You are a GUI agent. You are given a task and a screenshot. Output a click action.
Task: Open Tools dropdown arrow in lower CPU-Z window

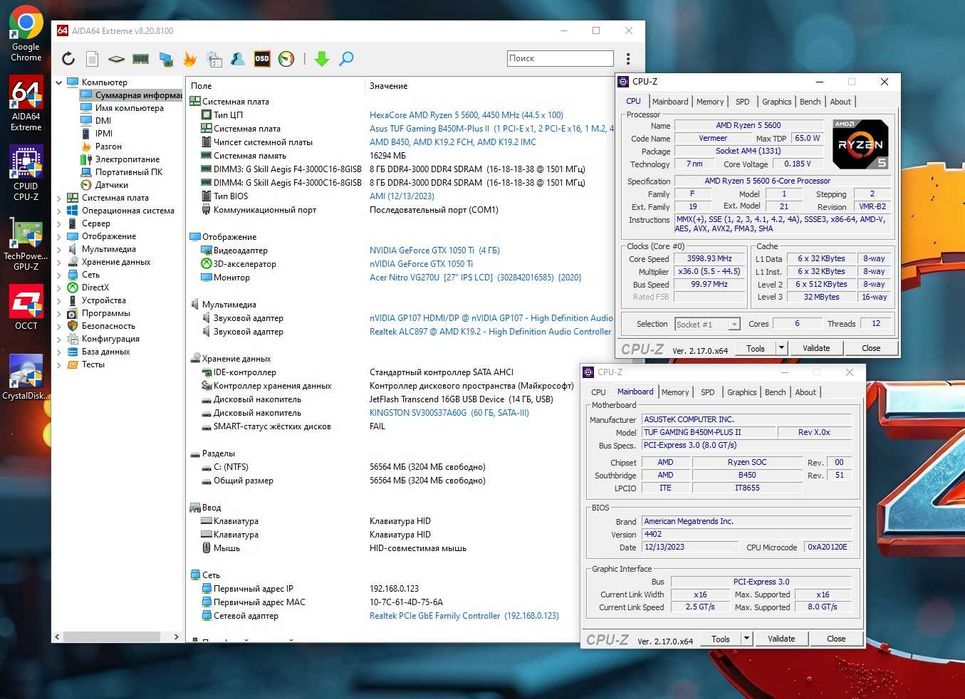747,639
